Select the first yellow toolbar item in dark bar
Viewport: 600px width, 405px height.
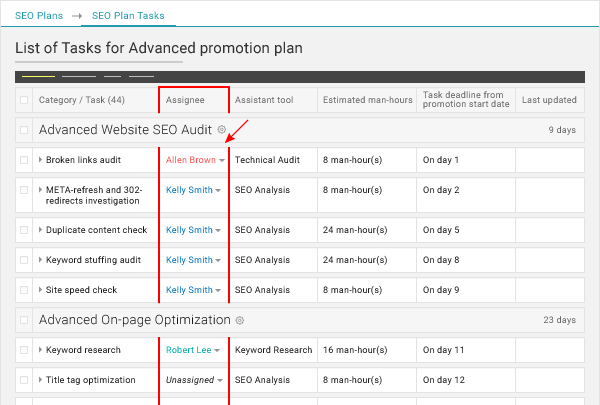click(38, 77)
